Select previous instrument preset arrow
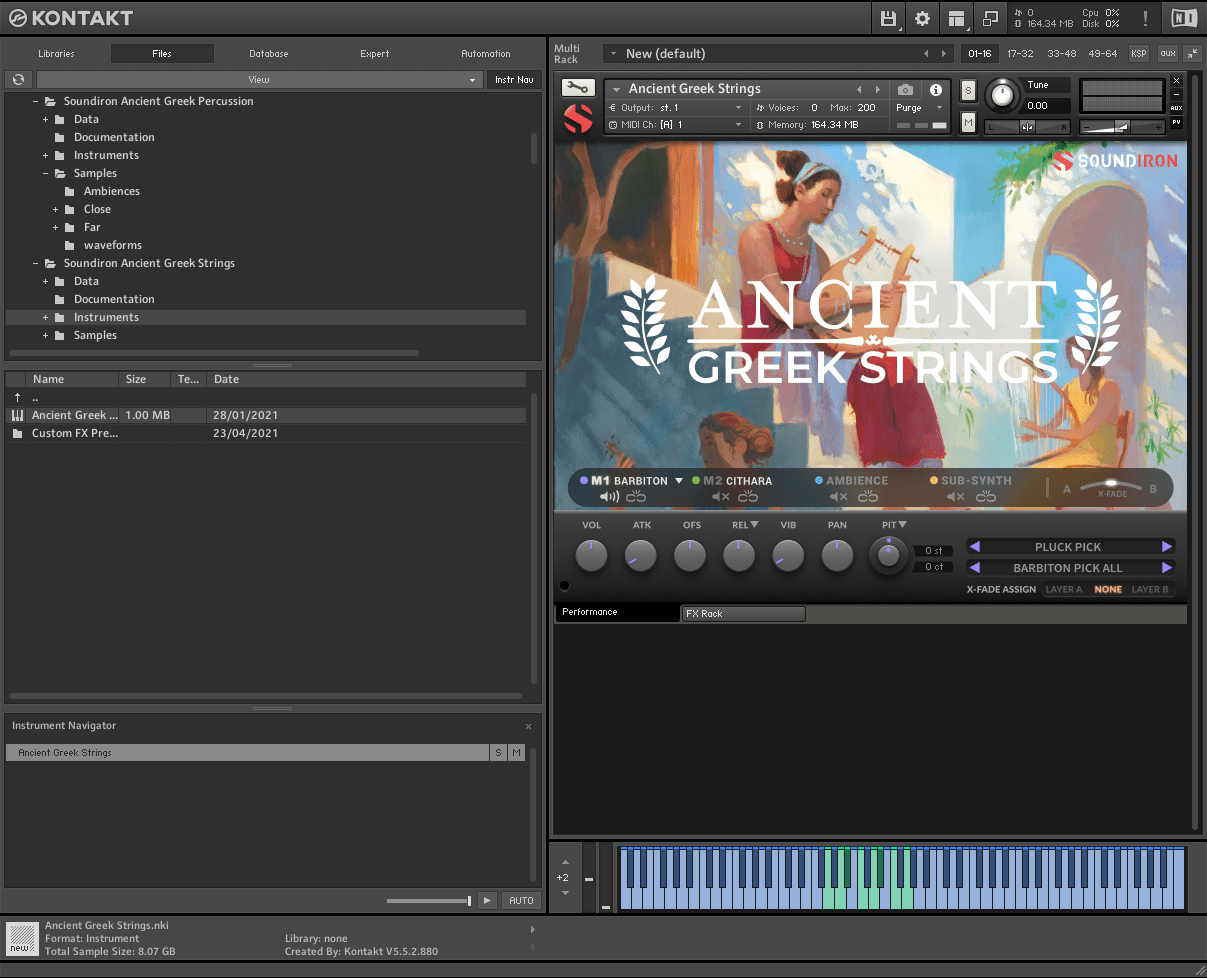The image size is (1207, 978). [858, 90]
